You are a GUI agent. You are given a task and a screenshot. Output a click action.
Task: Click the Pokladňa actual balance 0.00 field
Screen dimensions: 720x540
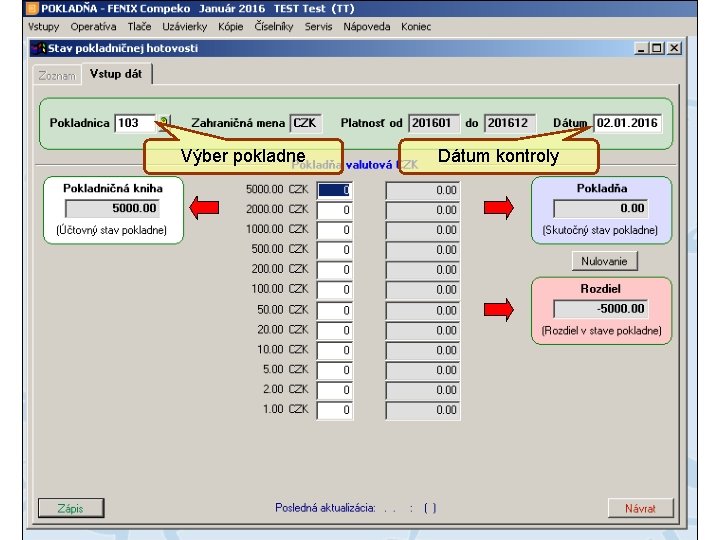coord(601,208)
